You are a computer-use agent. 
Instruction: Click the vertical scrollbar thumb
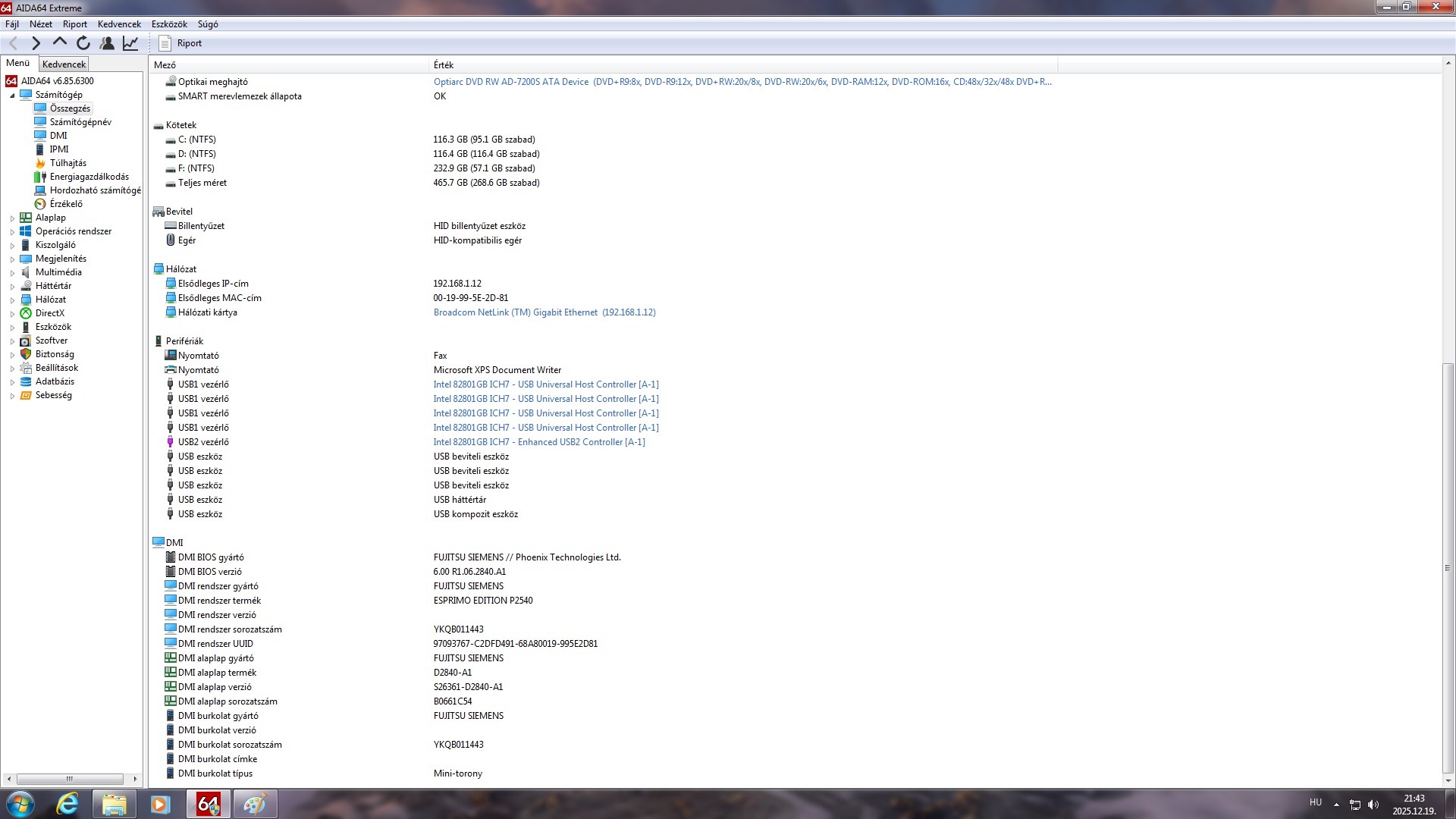pos(1447,567)
